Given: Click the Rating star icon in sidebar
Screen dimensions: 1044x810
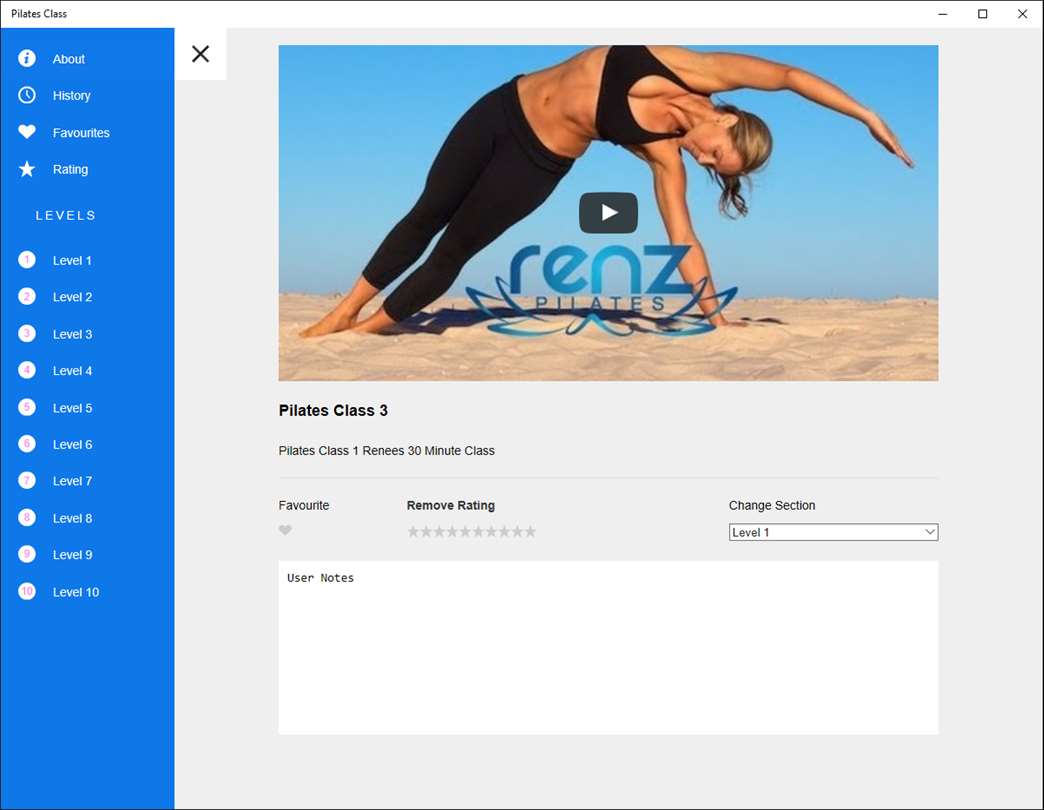Looking at the screenshot, I should click(x=27, y=169).
